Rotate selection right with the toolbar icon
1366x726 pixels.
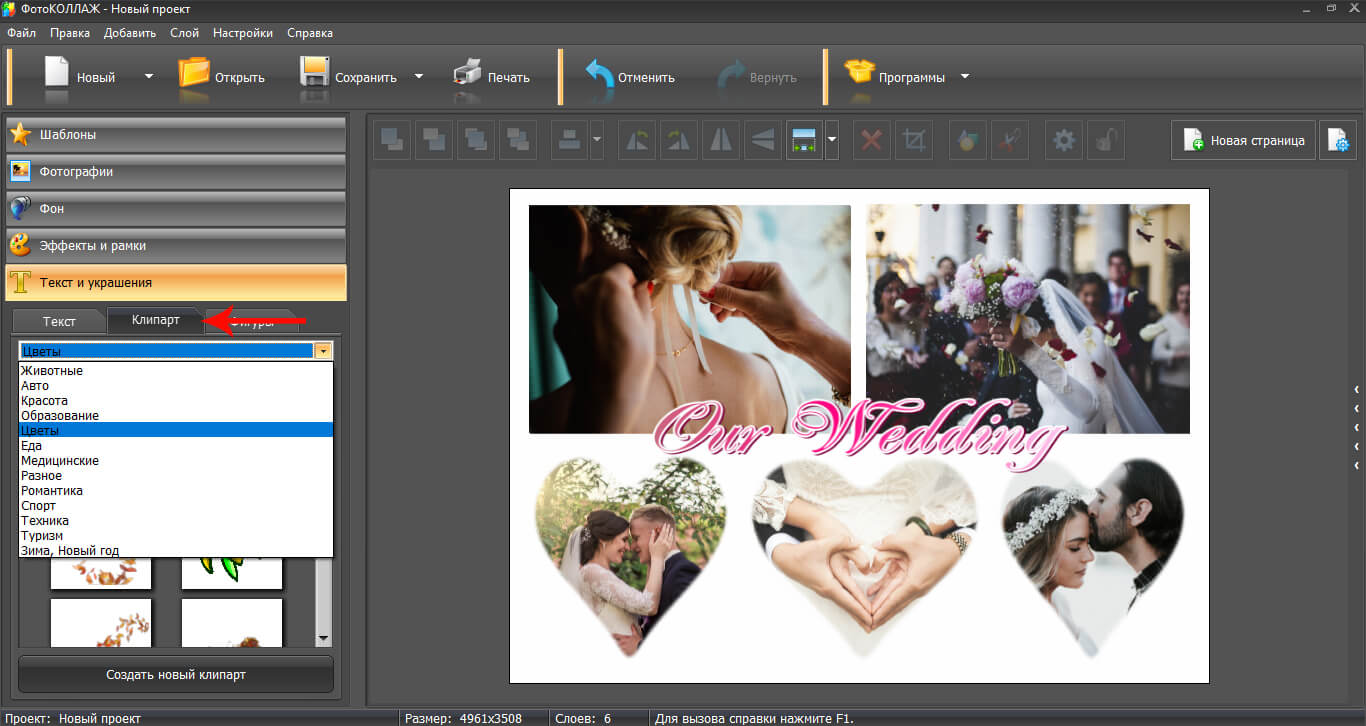pyautogui.click(x=679, y=140)
